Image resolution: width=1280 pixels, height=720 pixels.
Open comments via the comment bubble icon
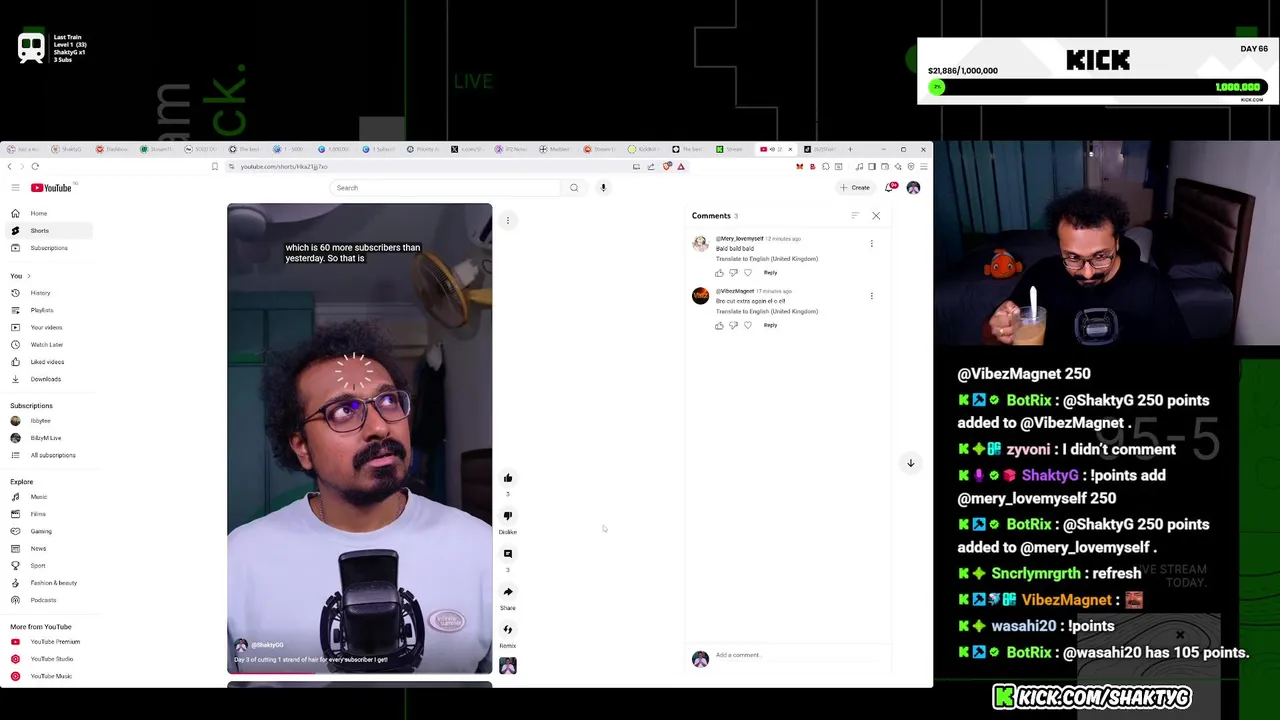tap(508, 554)
